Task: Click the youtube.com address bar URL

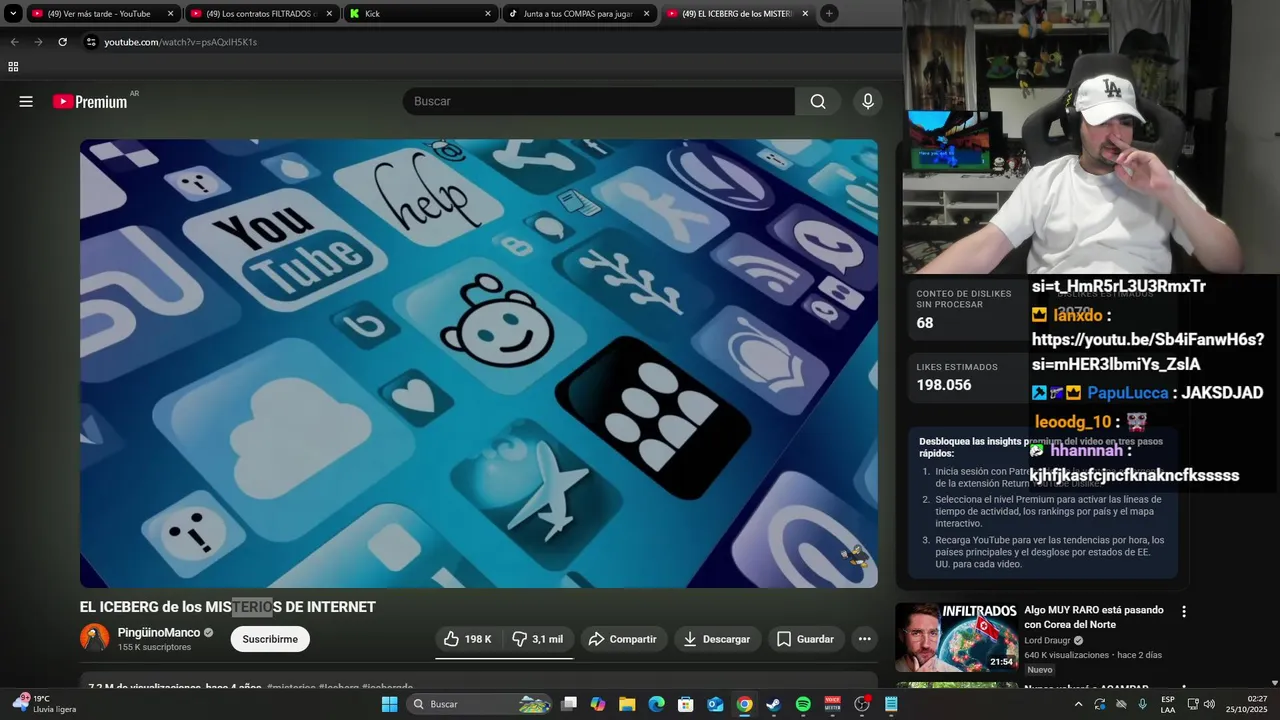Action: pyautogui.click(x=181, y=42)
